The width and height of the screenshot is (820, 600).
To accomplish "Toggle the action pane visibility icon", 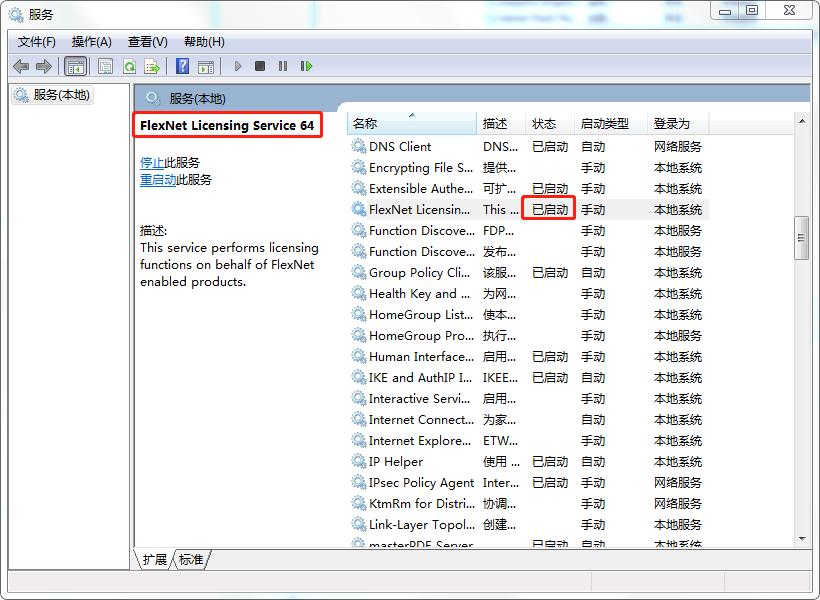I will coord(207,66).
